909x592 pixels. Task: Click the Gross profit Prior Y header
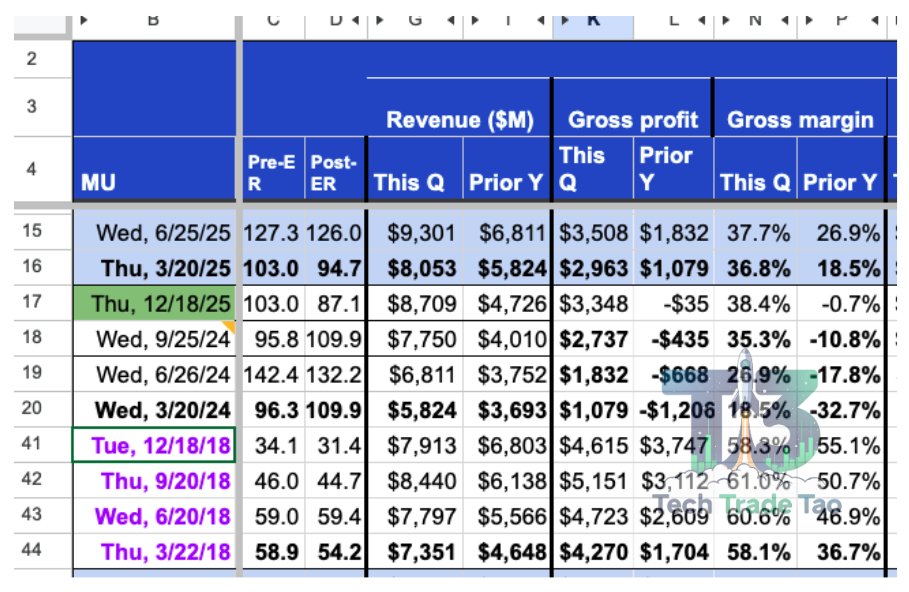coord(672,169)
